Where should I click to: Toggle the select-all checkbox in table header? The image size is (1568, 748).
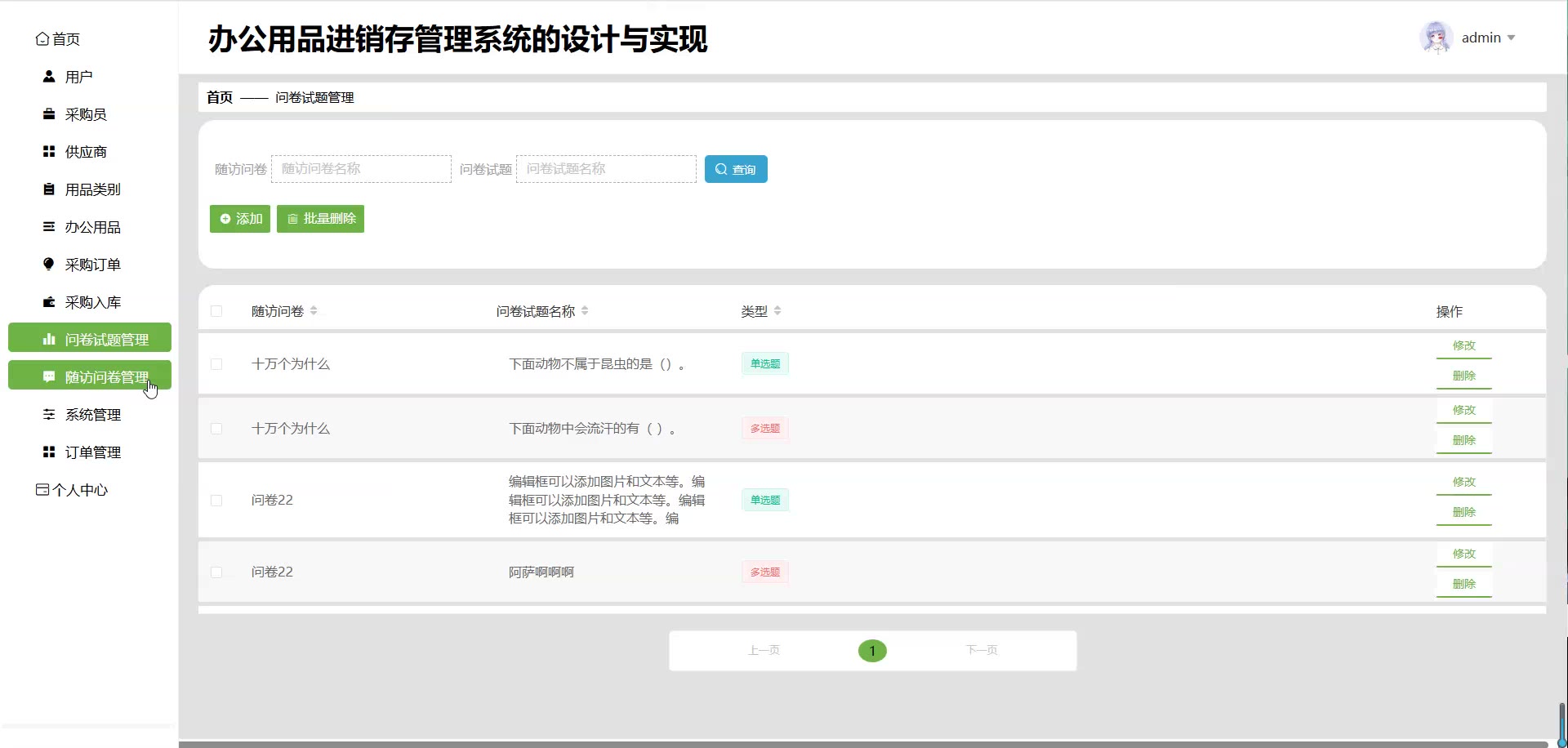(x=216, y=311)
